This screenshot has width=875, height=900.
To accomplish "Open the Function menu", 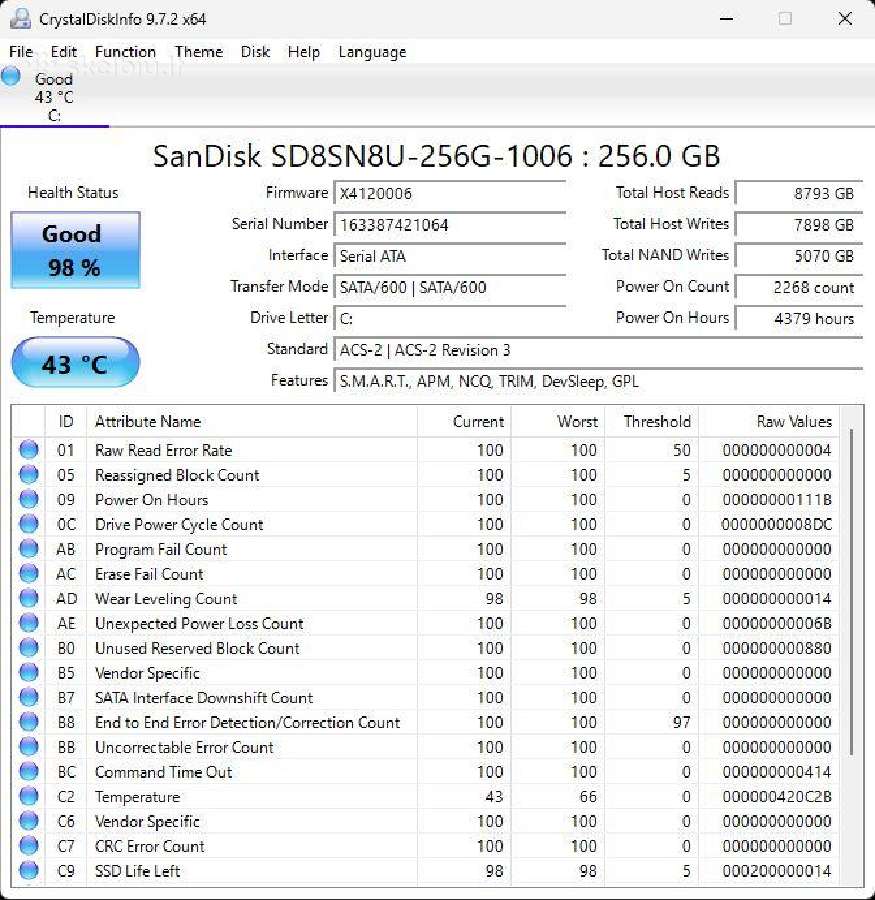I will click(x=125, y=52).
